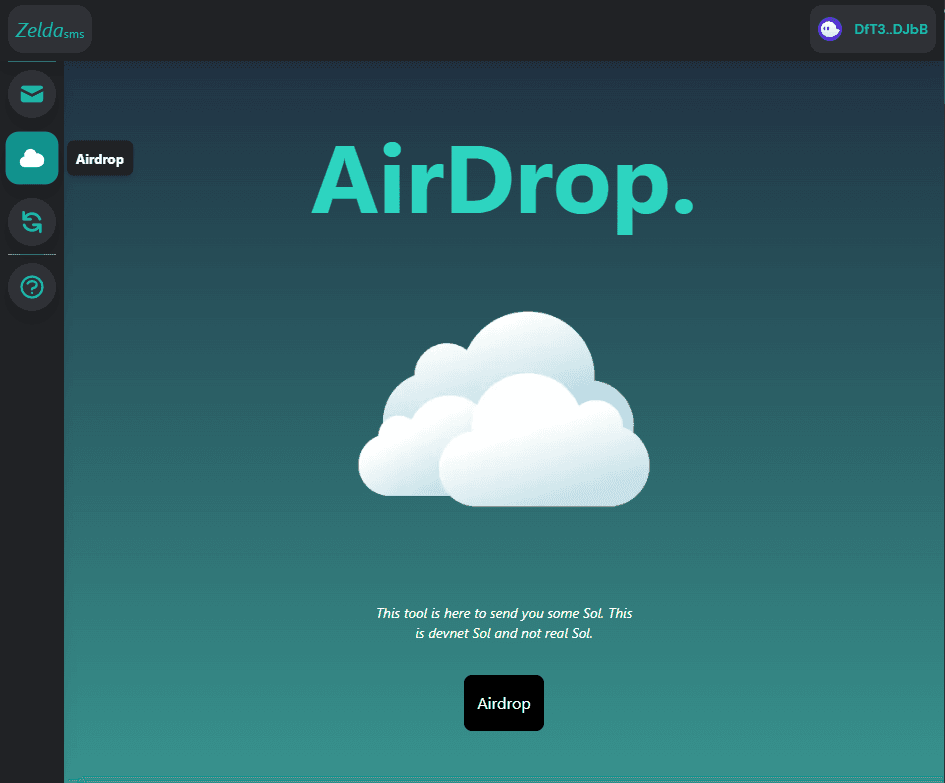The height and width of the screenshot is (783, 945).
Task: Click the divider line above help icon
Action: 32,255
